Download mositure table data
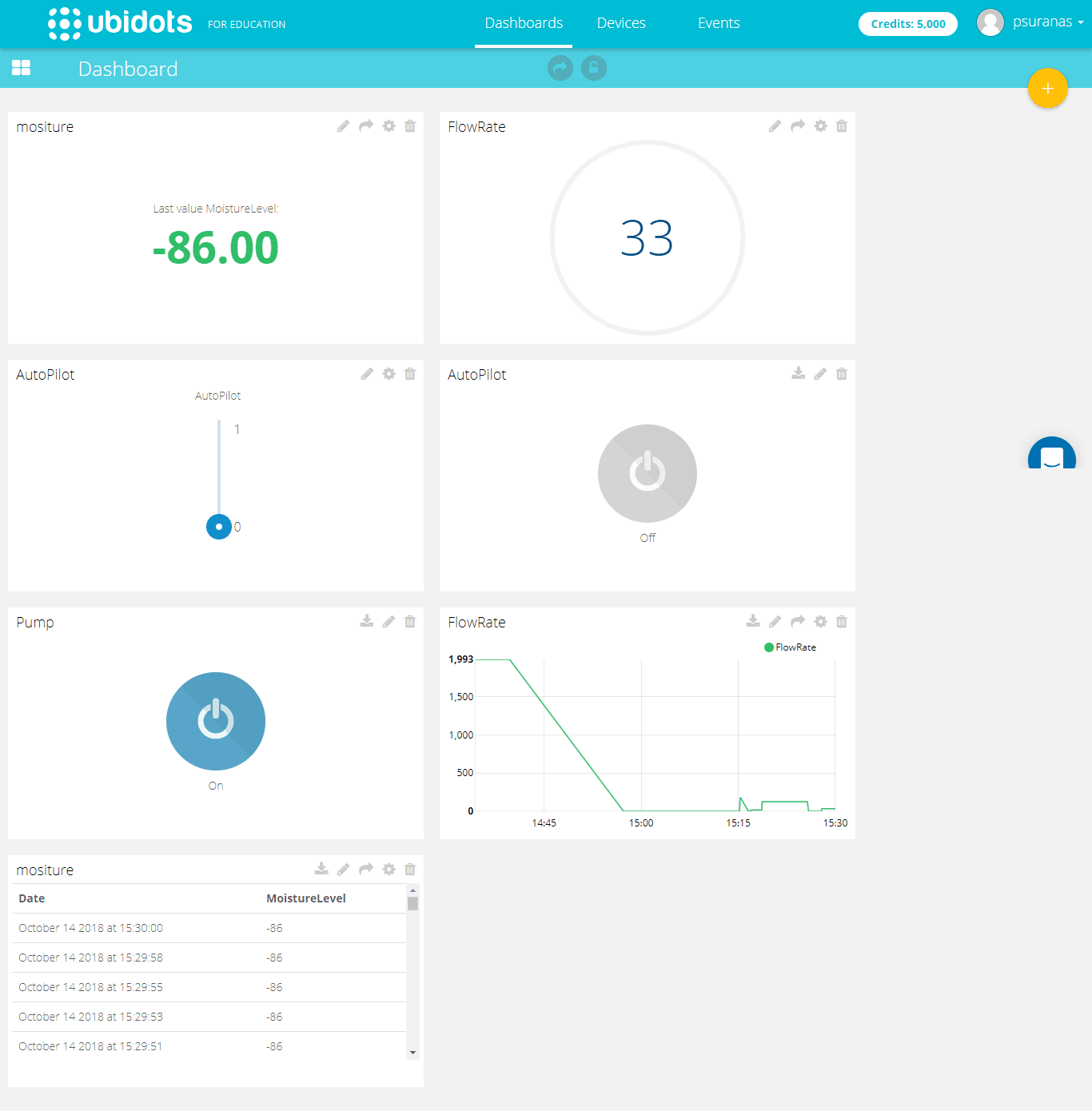1092x1111 pixels. coord(321,869)
